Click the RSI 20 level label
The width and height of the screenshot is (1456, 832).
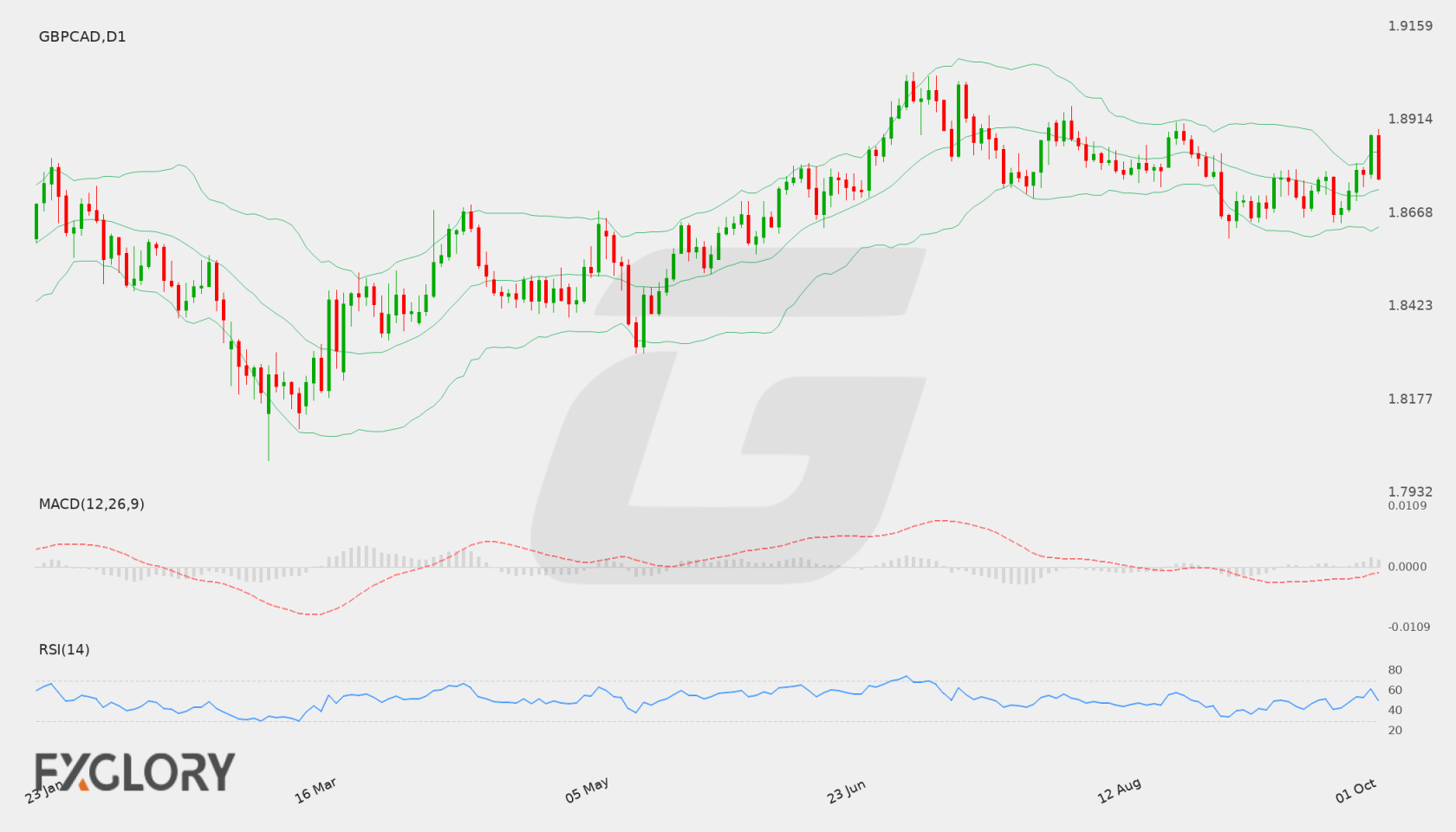pos(1394,730)
